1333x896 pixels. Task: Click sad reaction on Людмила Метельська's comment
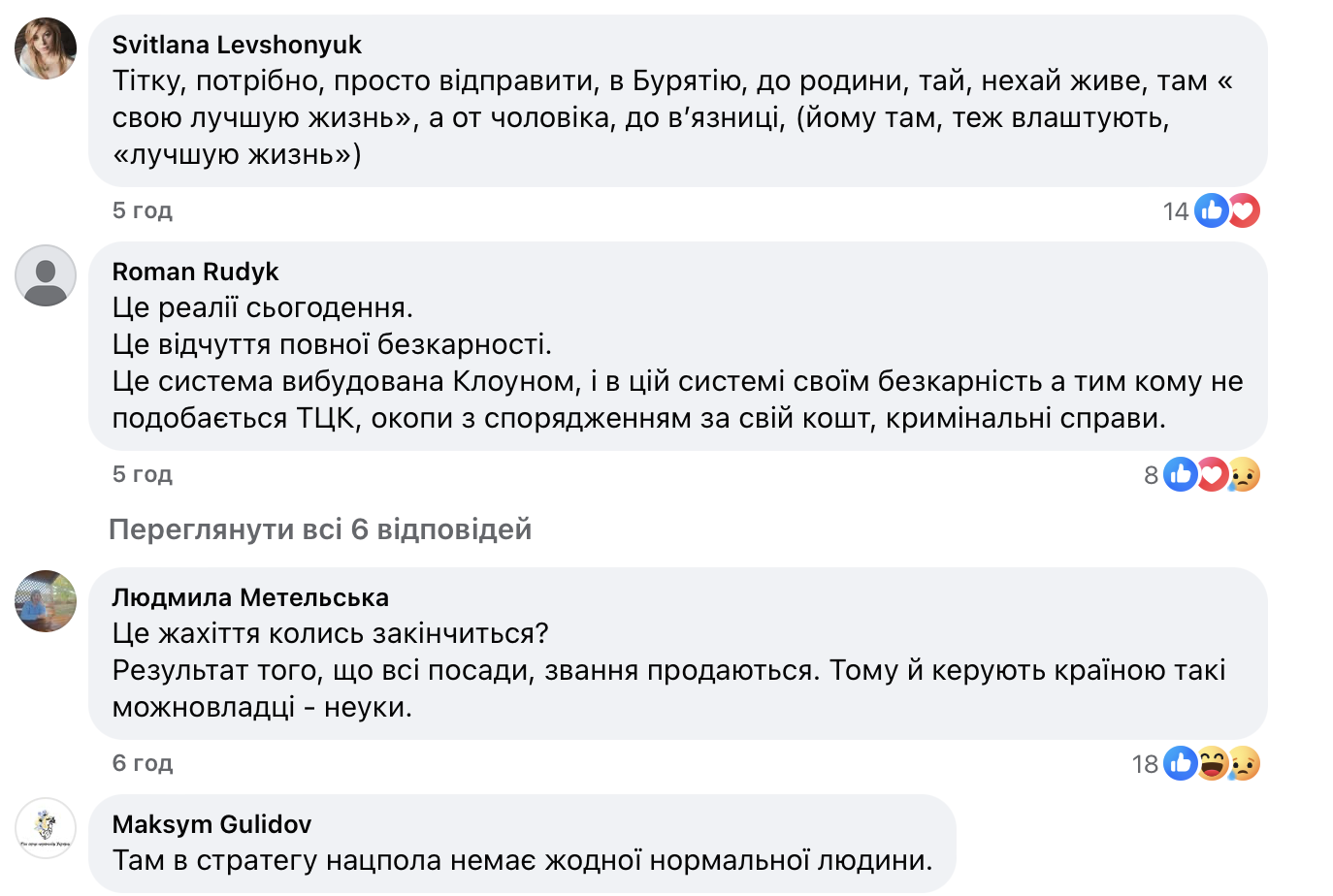click(x=1244, y=763)
